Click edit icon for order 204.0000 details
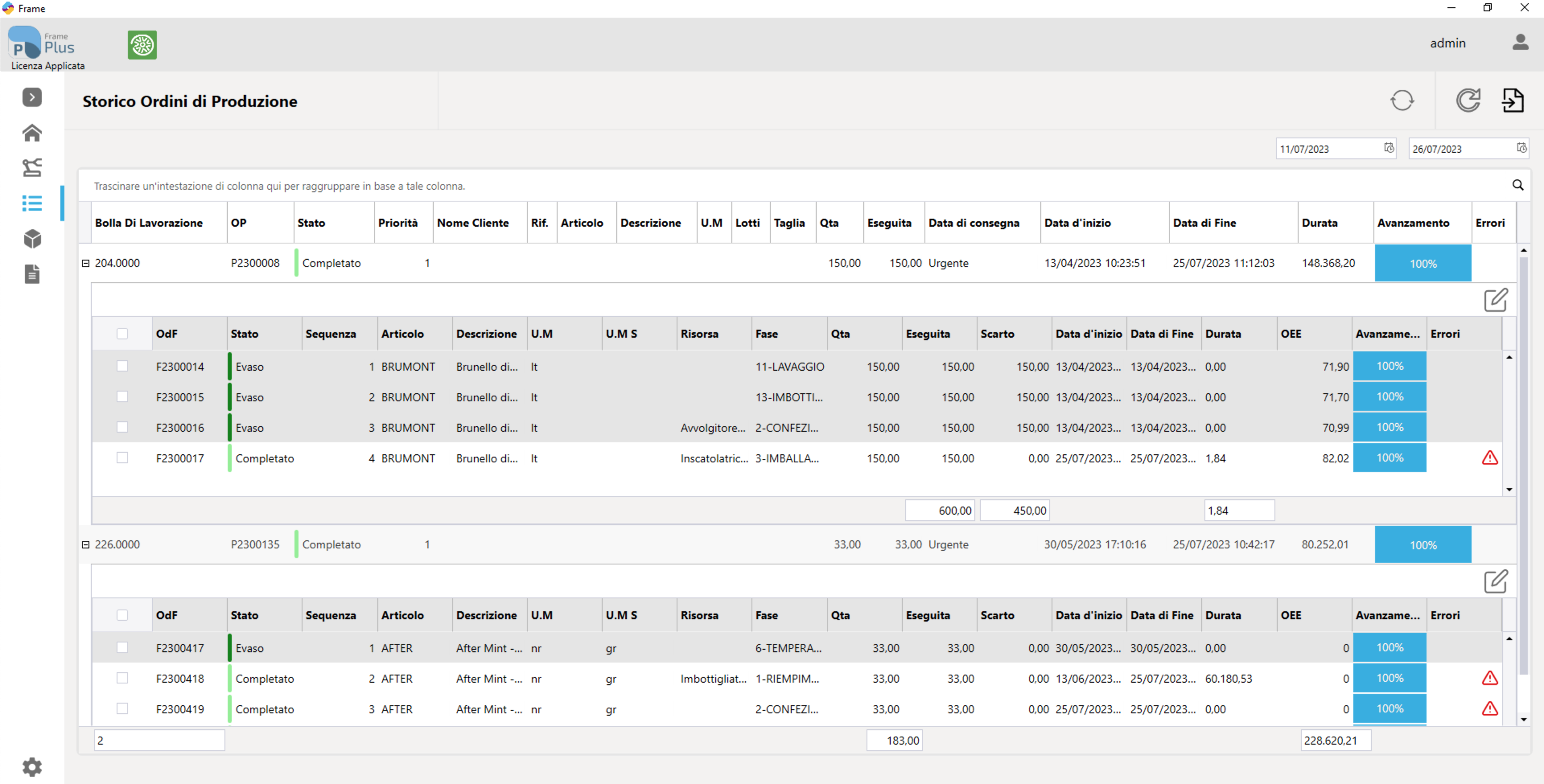Viewport: 1544px width, 784px height. coord(1495,300)
